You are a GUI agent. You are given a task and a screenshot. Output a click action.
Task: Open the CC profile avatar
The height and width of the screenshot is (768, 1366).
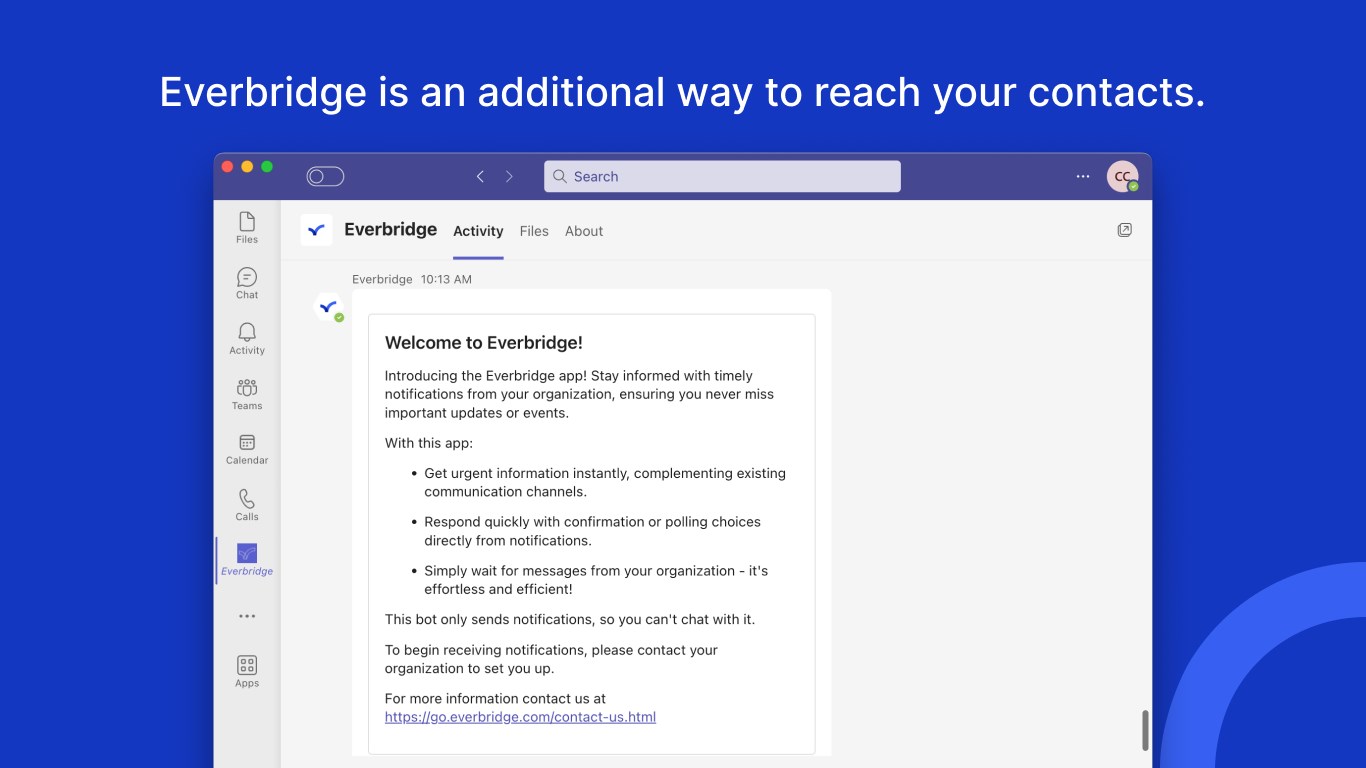(x=1122, y=176)
